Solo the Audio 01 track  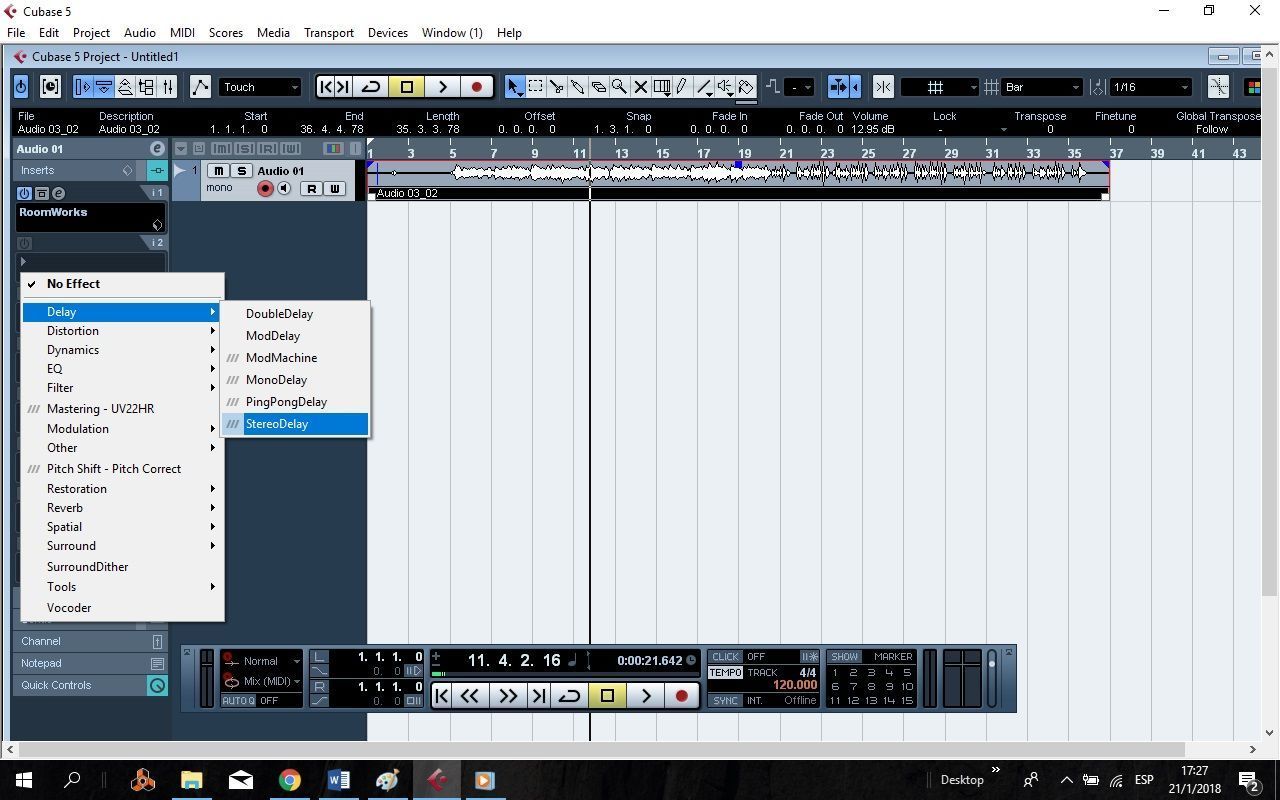(241, 171)
